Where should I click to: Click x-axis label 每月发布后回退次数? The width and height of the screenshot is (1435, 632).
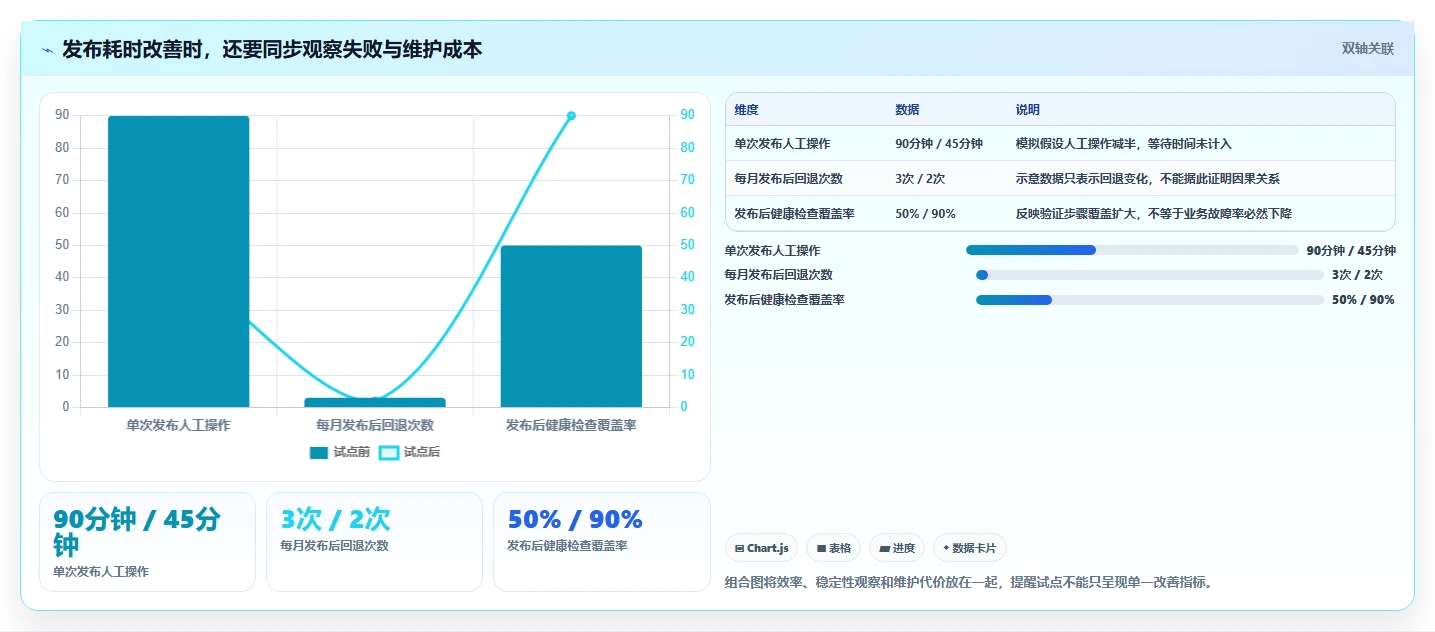click(x=375, y=425)
